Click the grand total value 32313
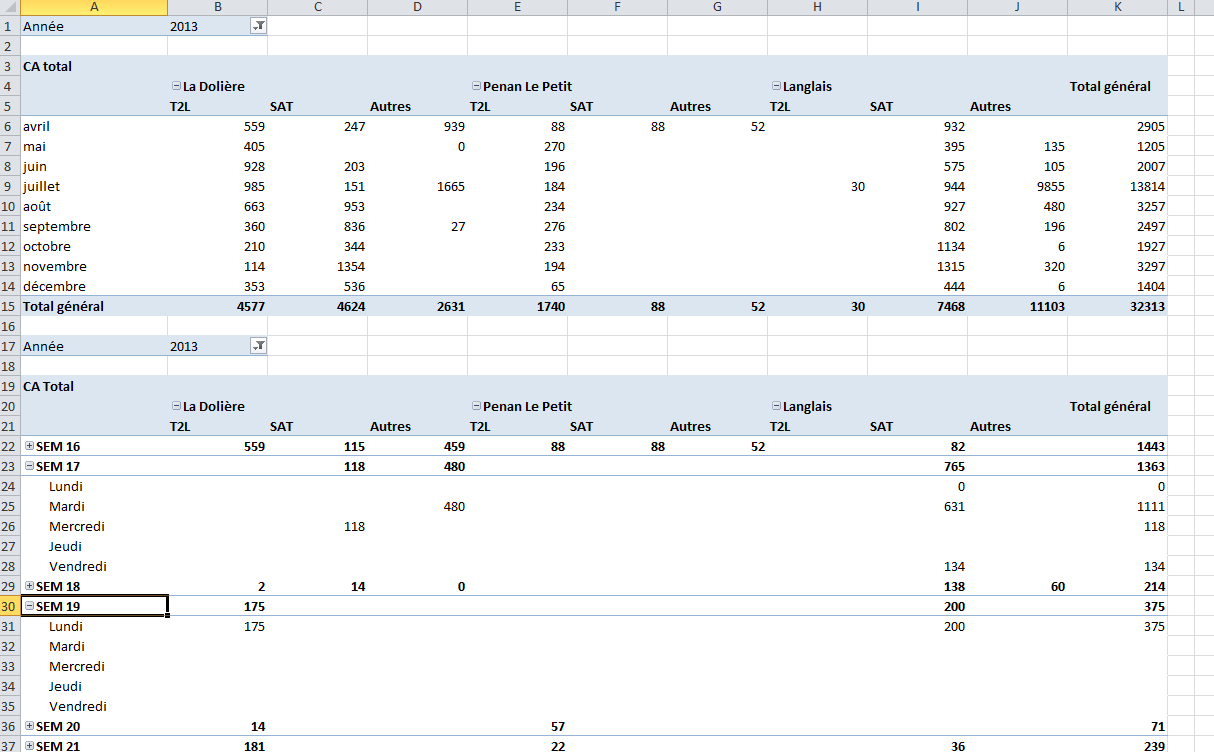1214x752 pixels. click(x=1145, y=306)
